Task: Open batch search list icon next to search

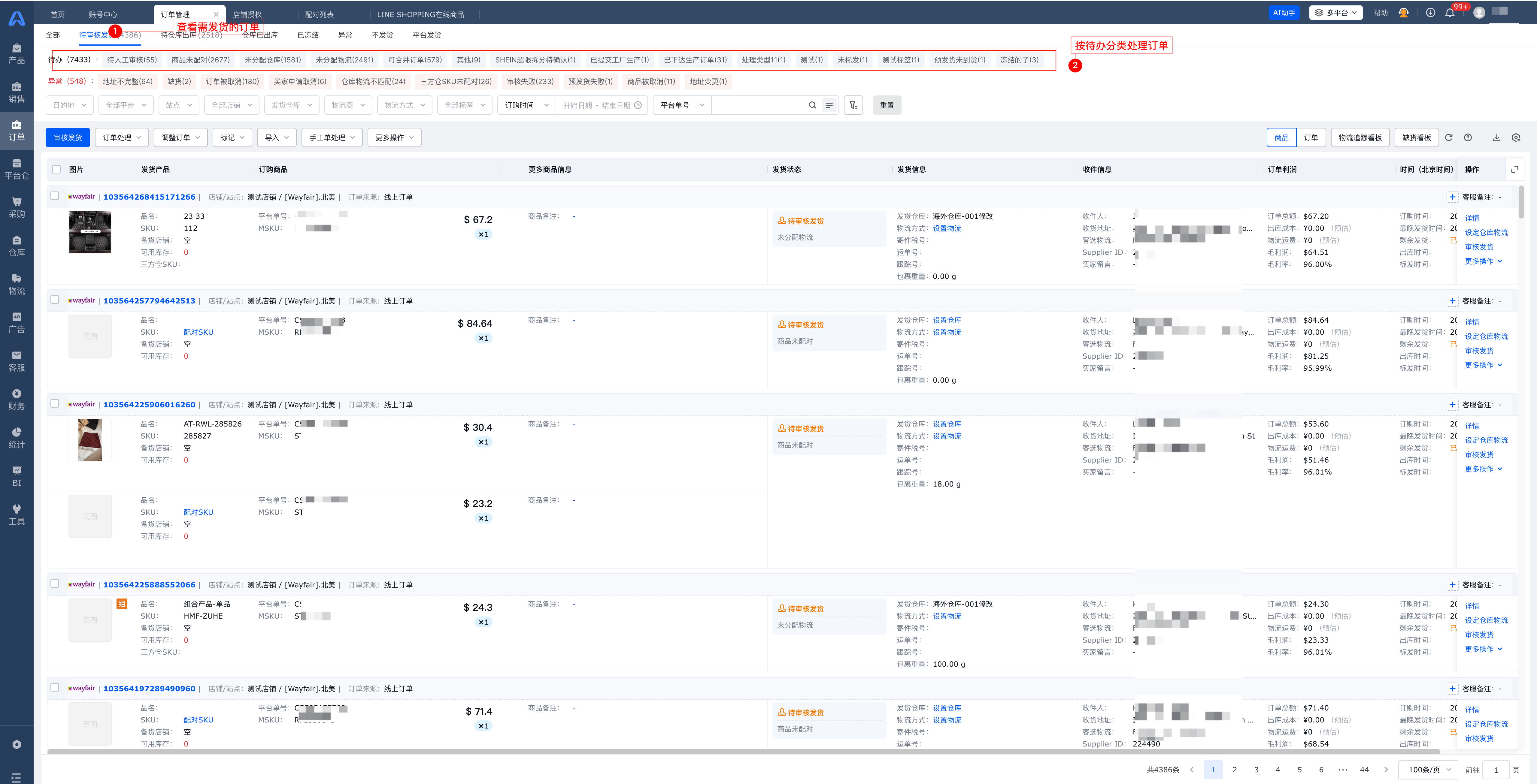Action: [x=829, y=105]
